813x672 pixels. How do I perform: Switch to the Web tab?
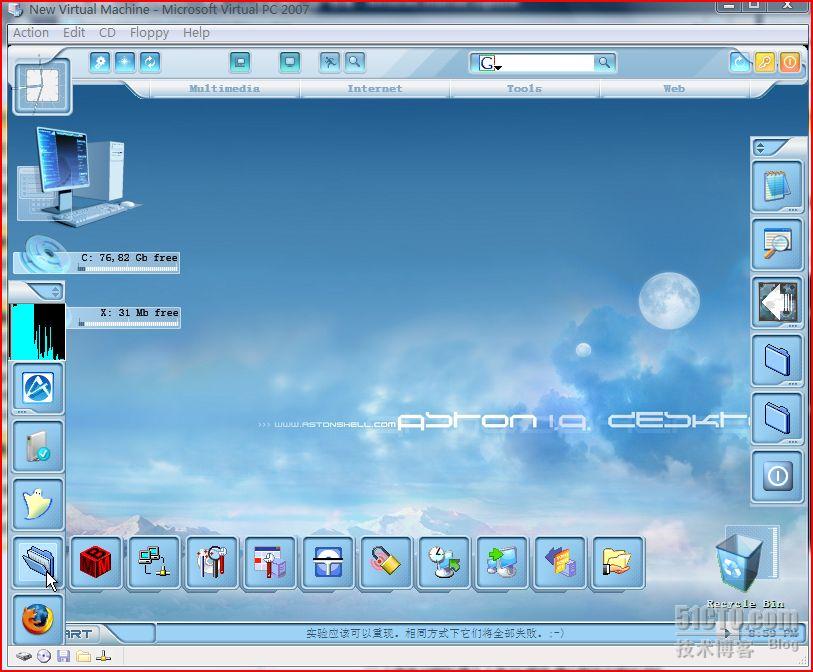(x=674, y=89)
